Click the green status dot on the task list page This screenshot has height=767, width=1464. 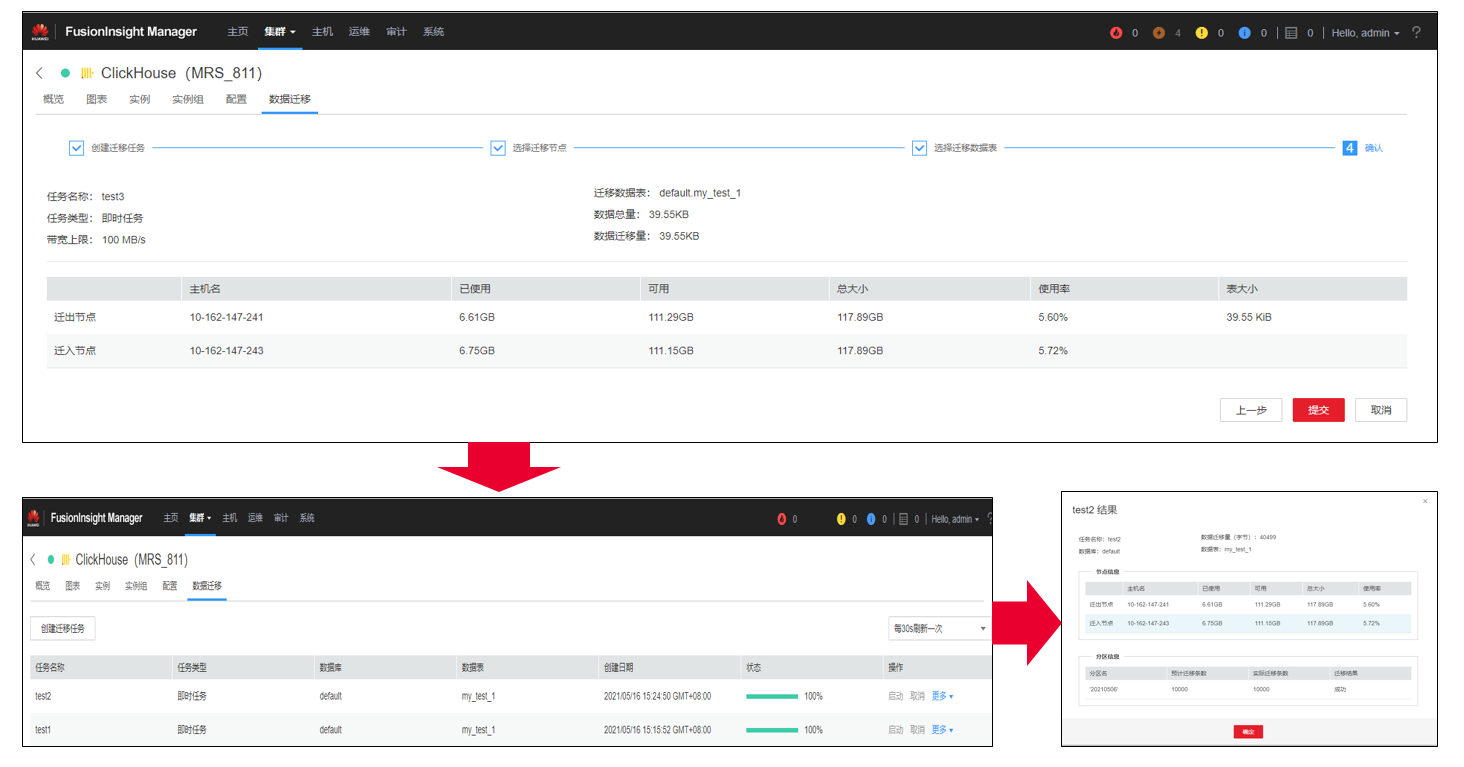pyautogui.click(x=51, y=559)
